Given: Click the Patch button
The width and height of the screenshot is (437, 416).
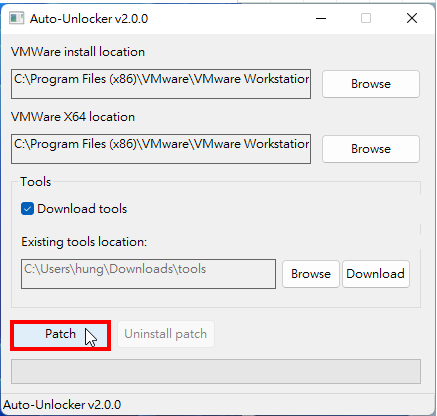Looking at the screenshot, I should pyautogui.click(x=60, y=335).
